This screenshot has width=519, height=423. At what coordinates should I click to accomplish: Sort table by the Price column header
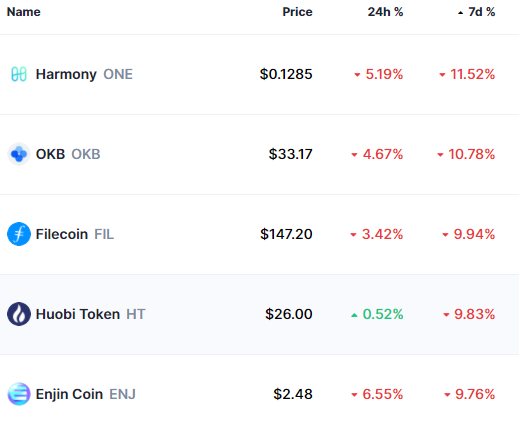[x=297, y=12]
